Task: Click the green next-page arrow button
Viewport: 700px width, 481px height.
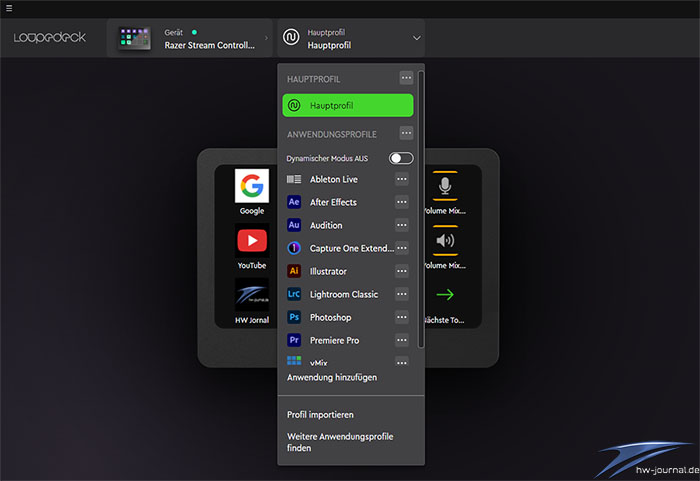Action: pyautogui.click(x=445, y=294)
